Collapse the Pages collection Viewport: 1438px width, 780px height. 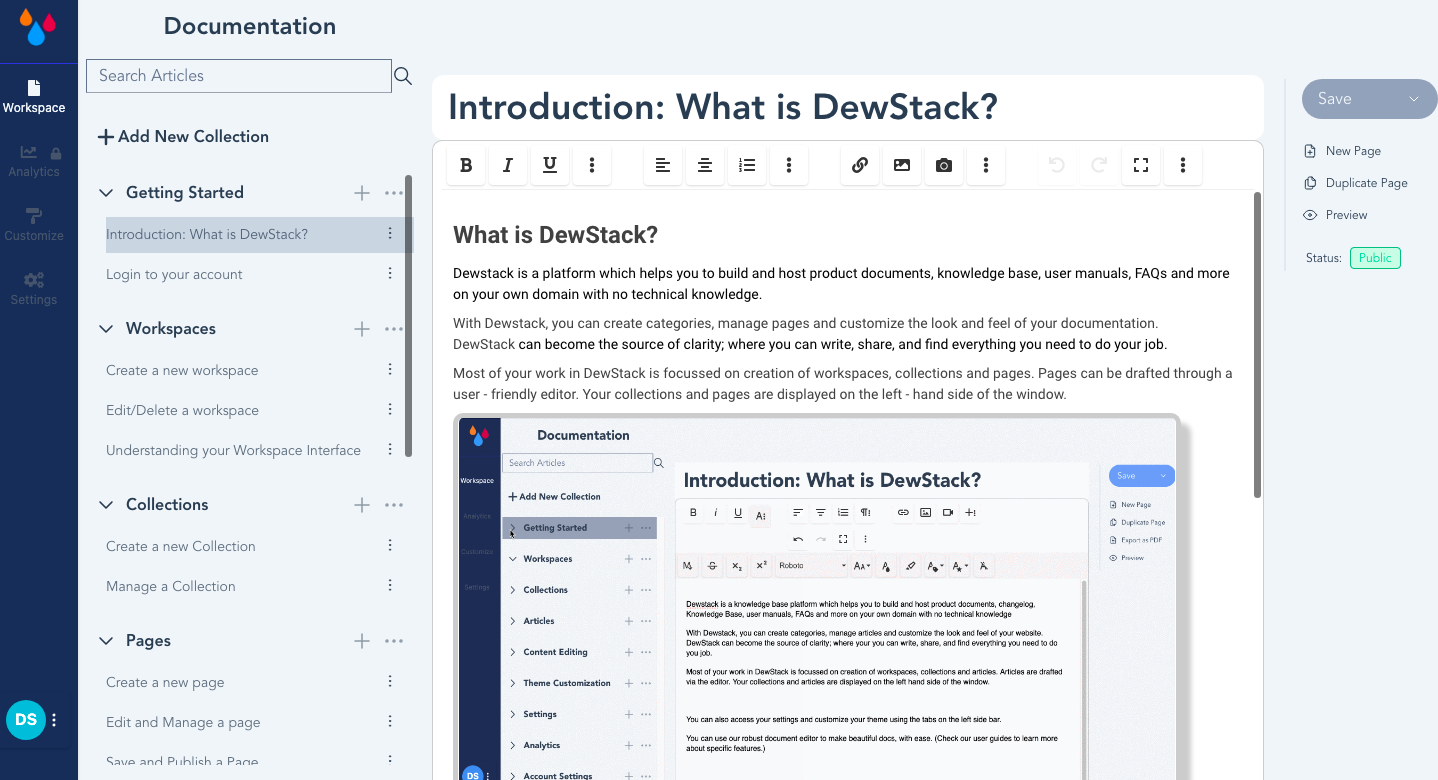(106, 641)
